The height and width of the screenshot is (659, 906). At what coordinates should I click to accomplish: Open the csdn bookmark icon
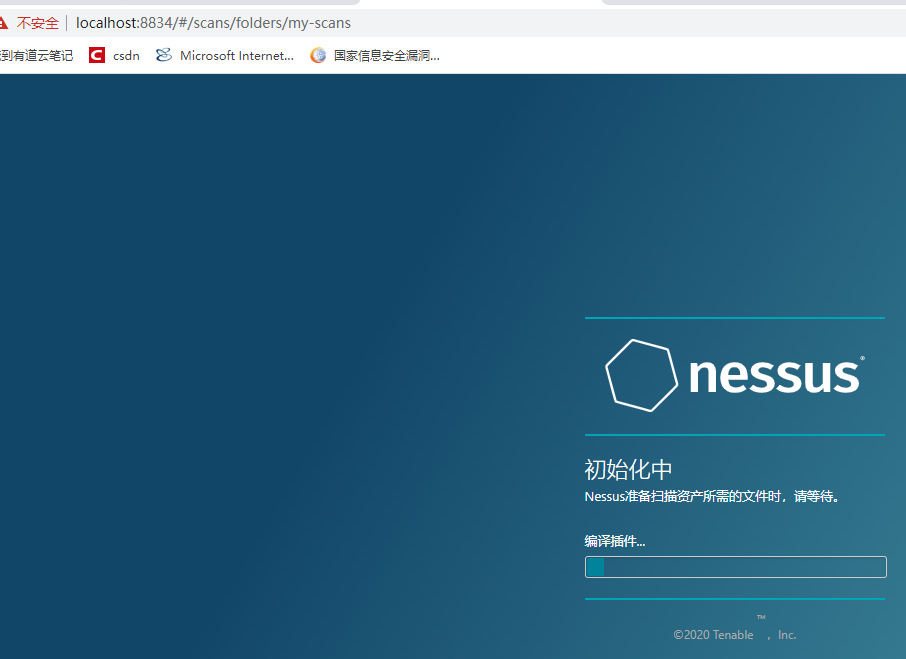(96, 55)
